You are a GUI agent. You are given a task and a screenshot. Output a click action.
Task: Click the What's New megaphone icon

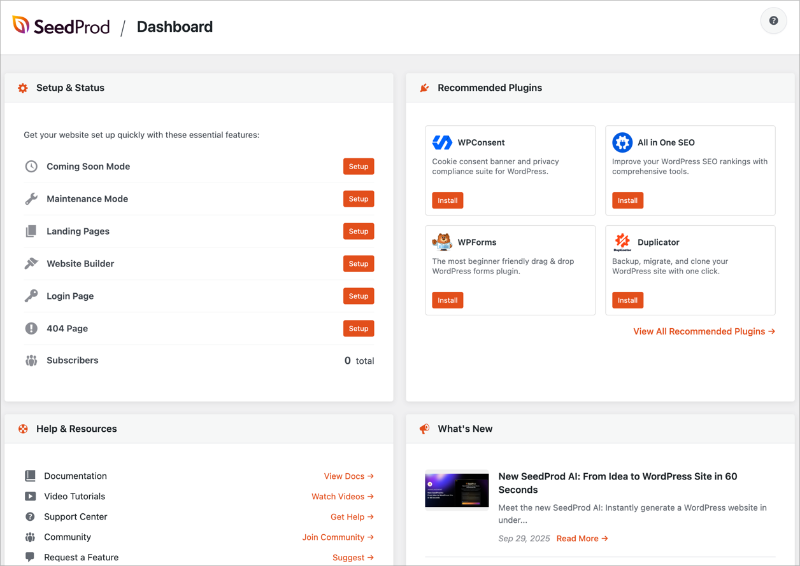[x=424, y=429]
